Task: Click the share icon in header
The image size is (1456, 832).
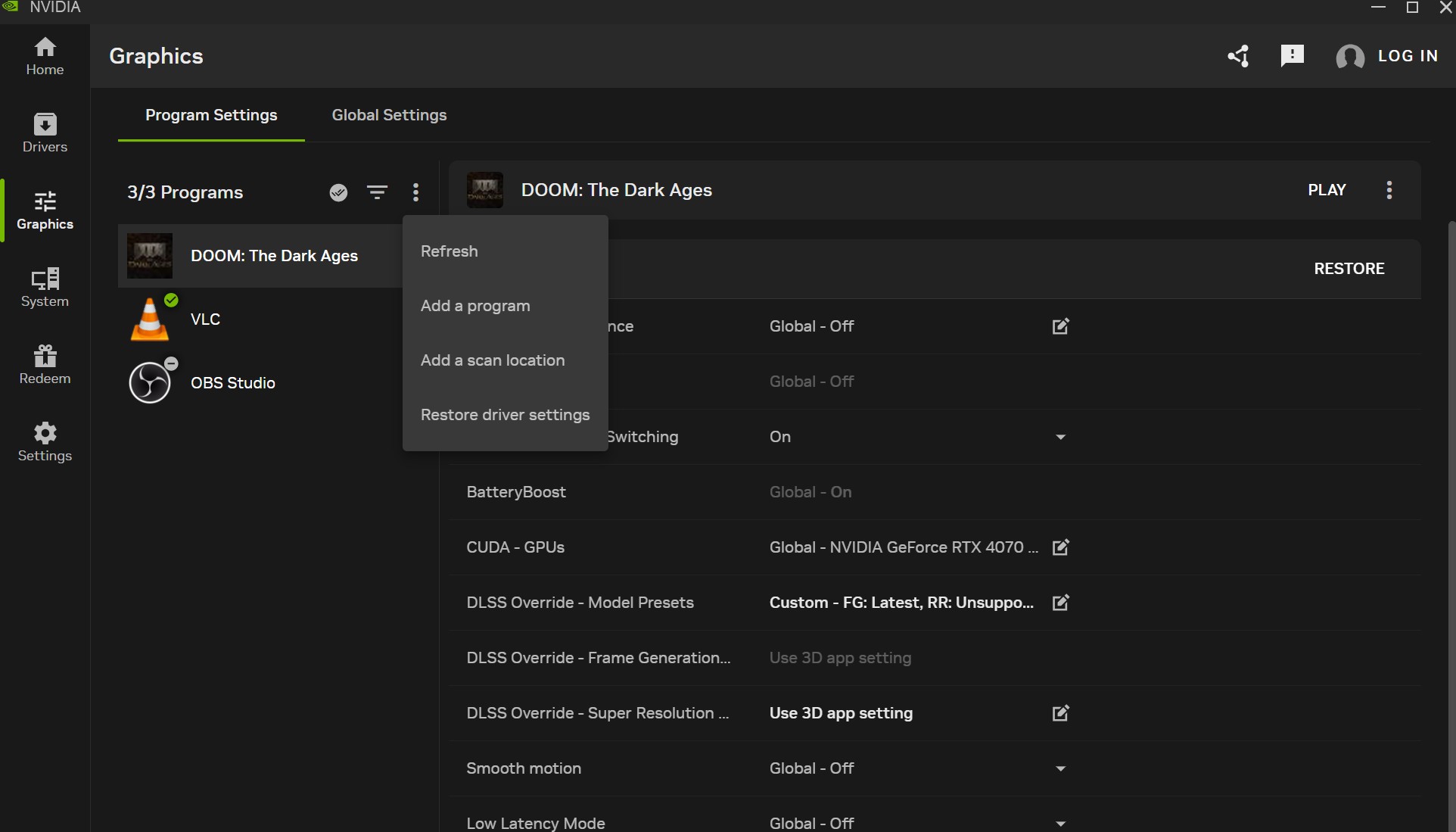Action: pyautogui.click(x=1238, y=56)
